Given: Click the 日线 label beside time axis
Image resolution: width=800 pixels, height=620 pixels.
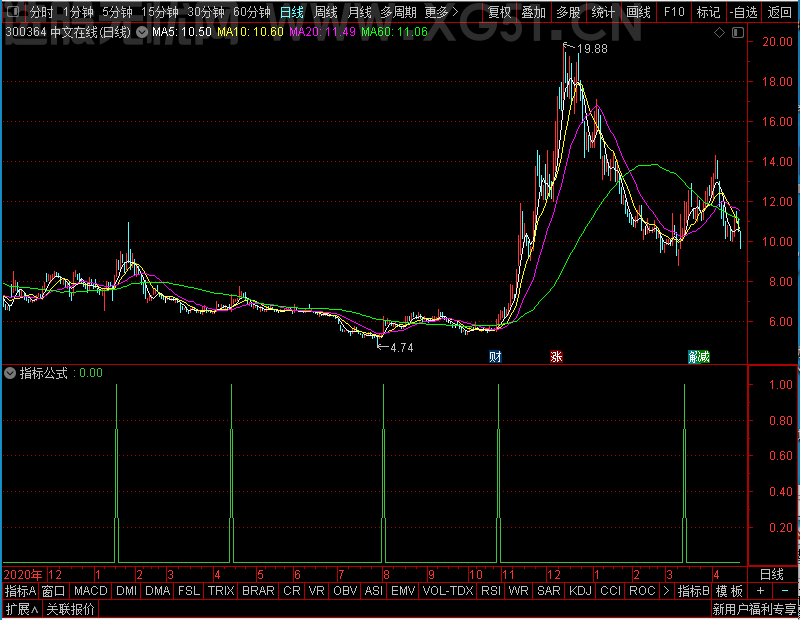Looking at the screenshot, I should [771, 575].
